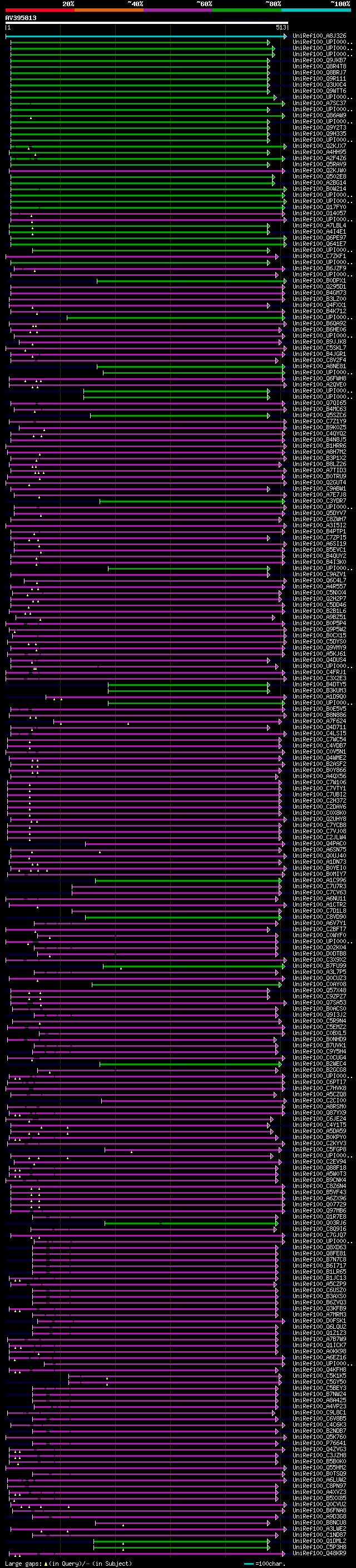
Task: Click the green ~80% identity legend segment
Action: [247, 10]
